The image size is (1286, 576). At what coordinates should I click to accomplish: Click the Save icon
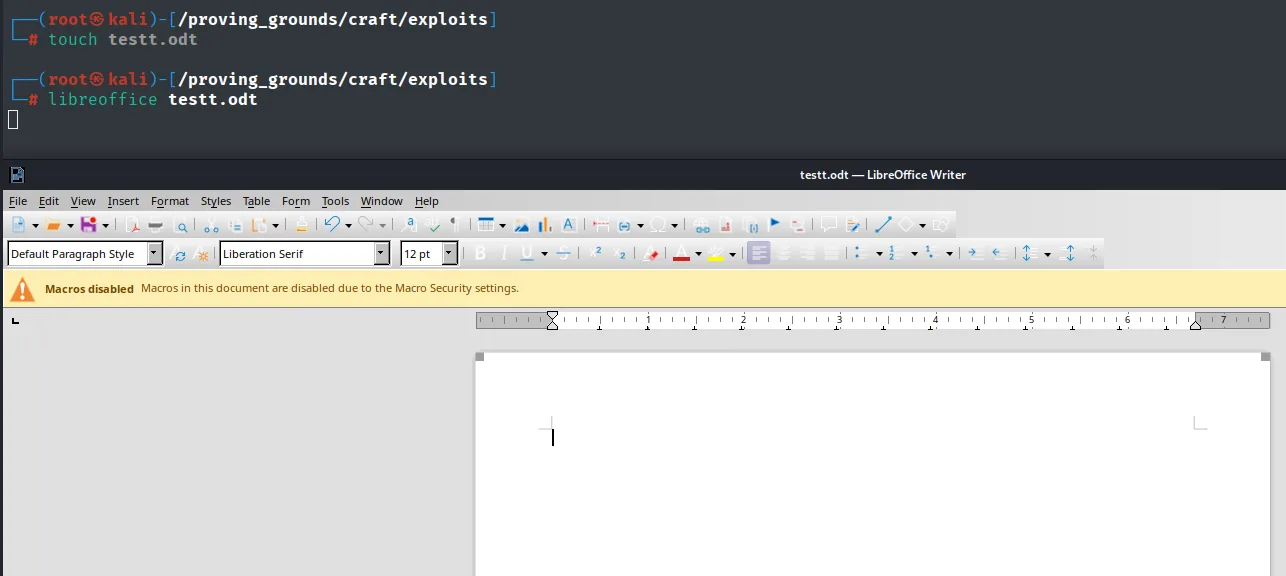tap(88, 225)
